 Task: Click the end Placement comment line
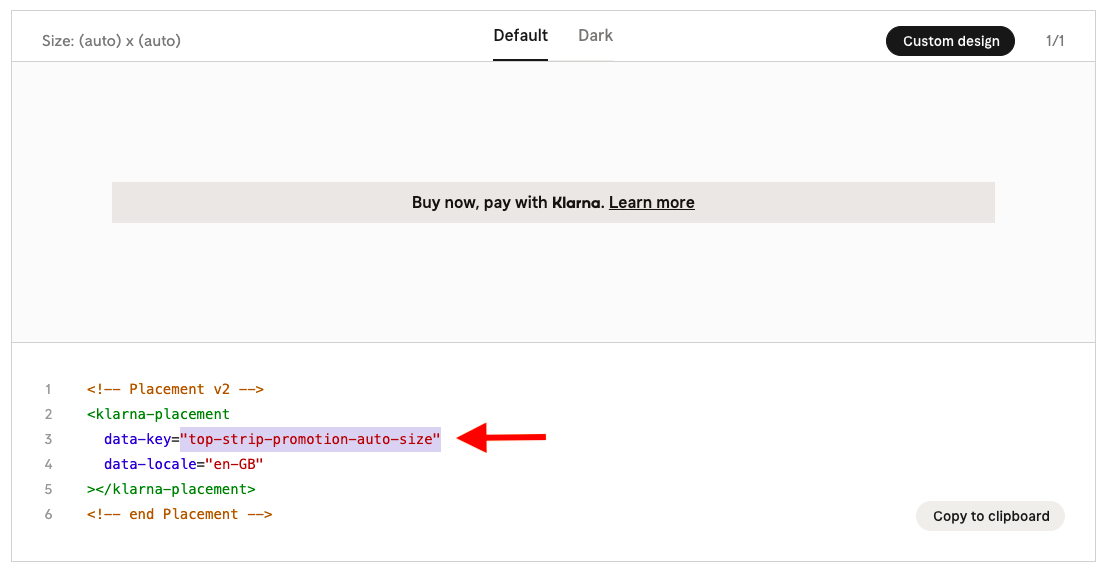tap(179, 514)
